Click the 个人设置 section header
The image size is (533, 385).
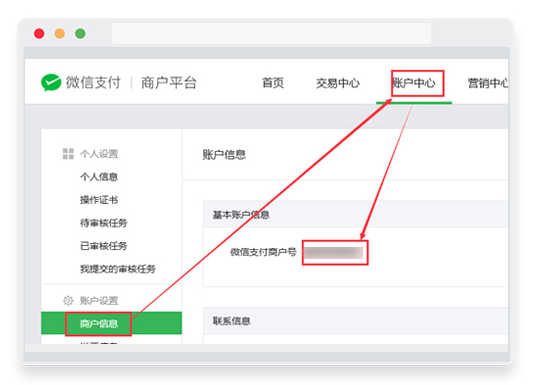click(x=99, y=154)
